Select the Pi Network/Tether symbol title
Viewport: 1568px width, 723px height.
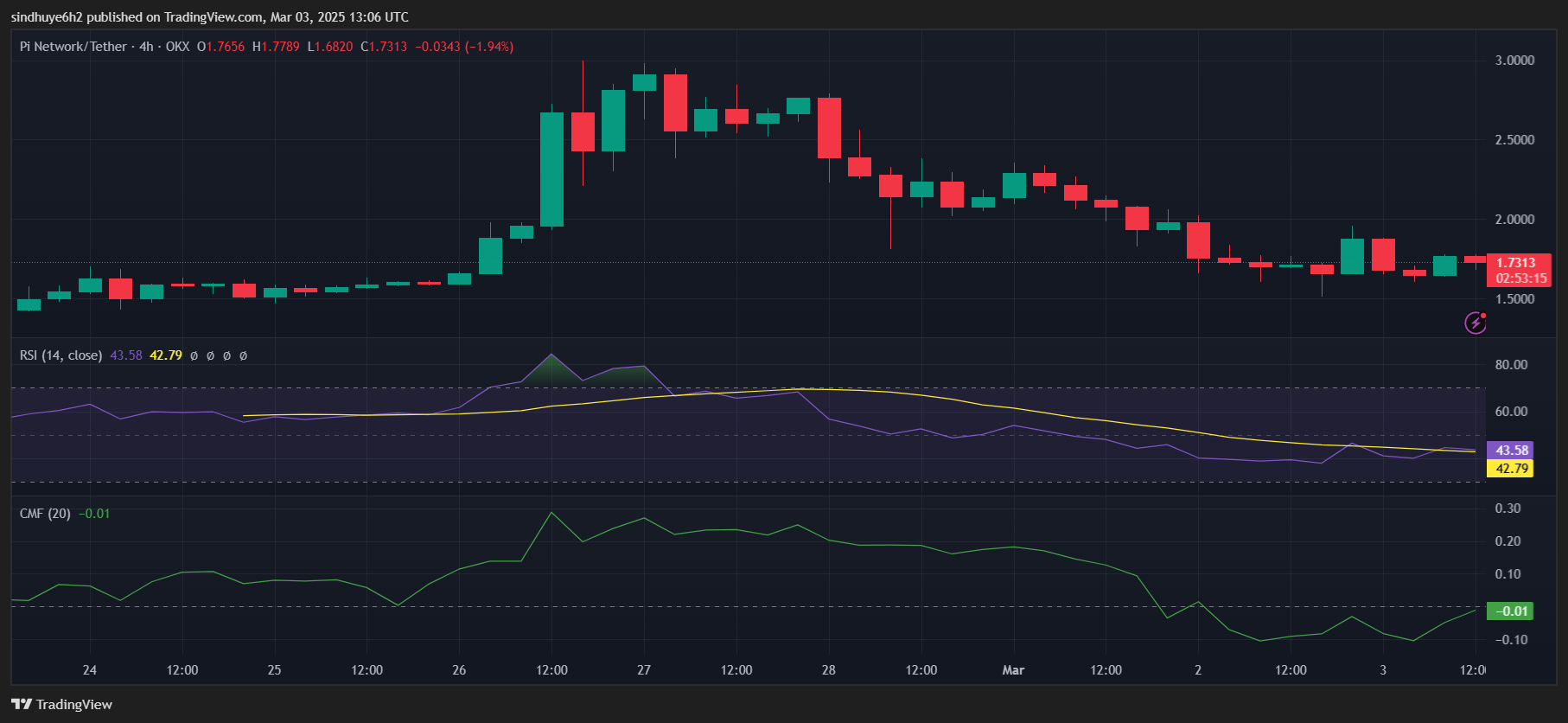click(73, 47)
